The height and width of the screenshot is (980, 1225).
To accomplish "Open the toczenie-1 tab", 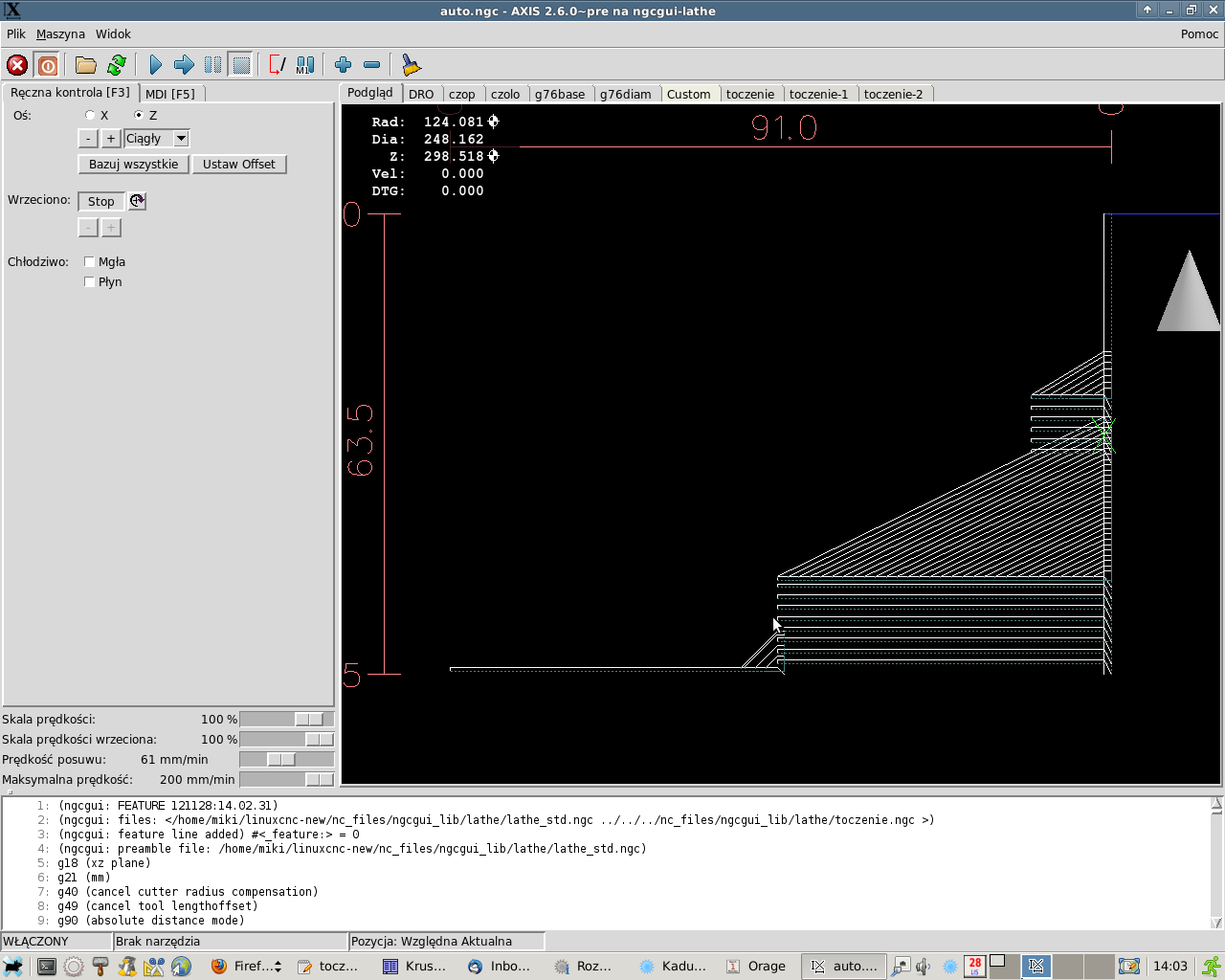I will click(819, 94).
